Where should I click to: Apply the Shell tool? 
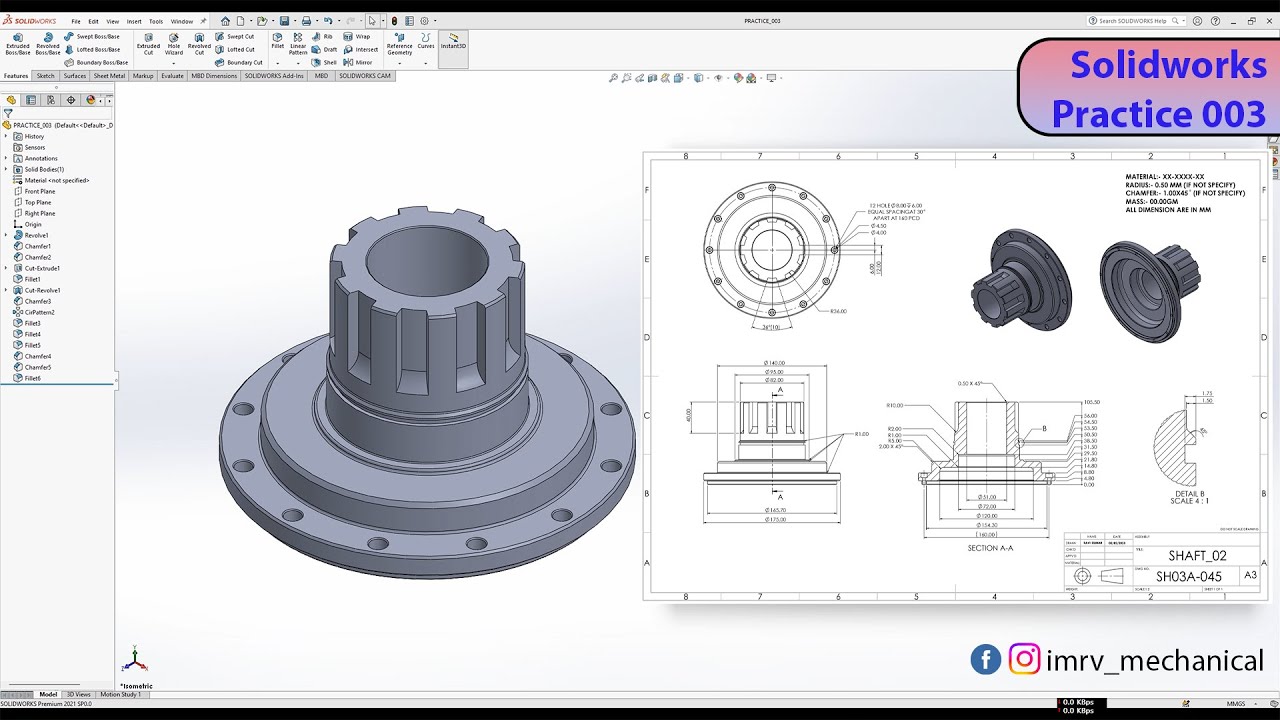tap(325, 62)
